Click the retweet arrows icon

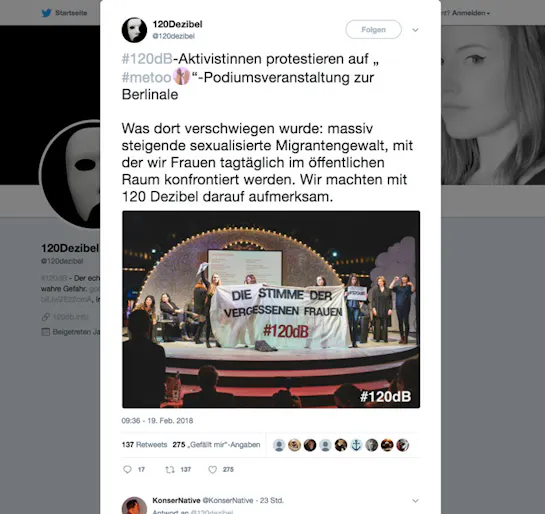[170, 470]
